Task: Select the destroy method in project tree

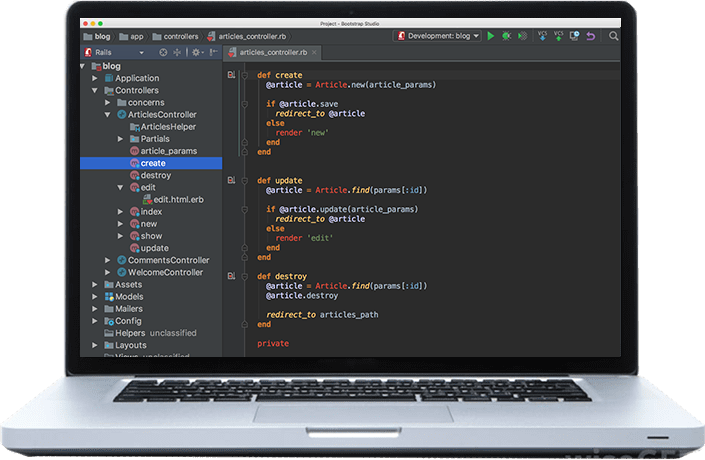Action: tap(155, 175)
